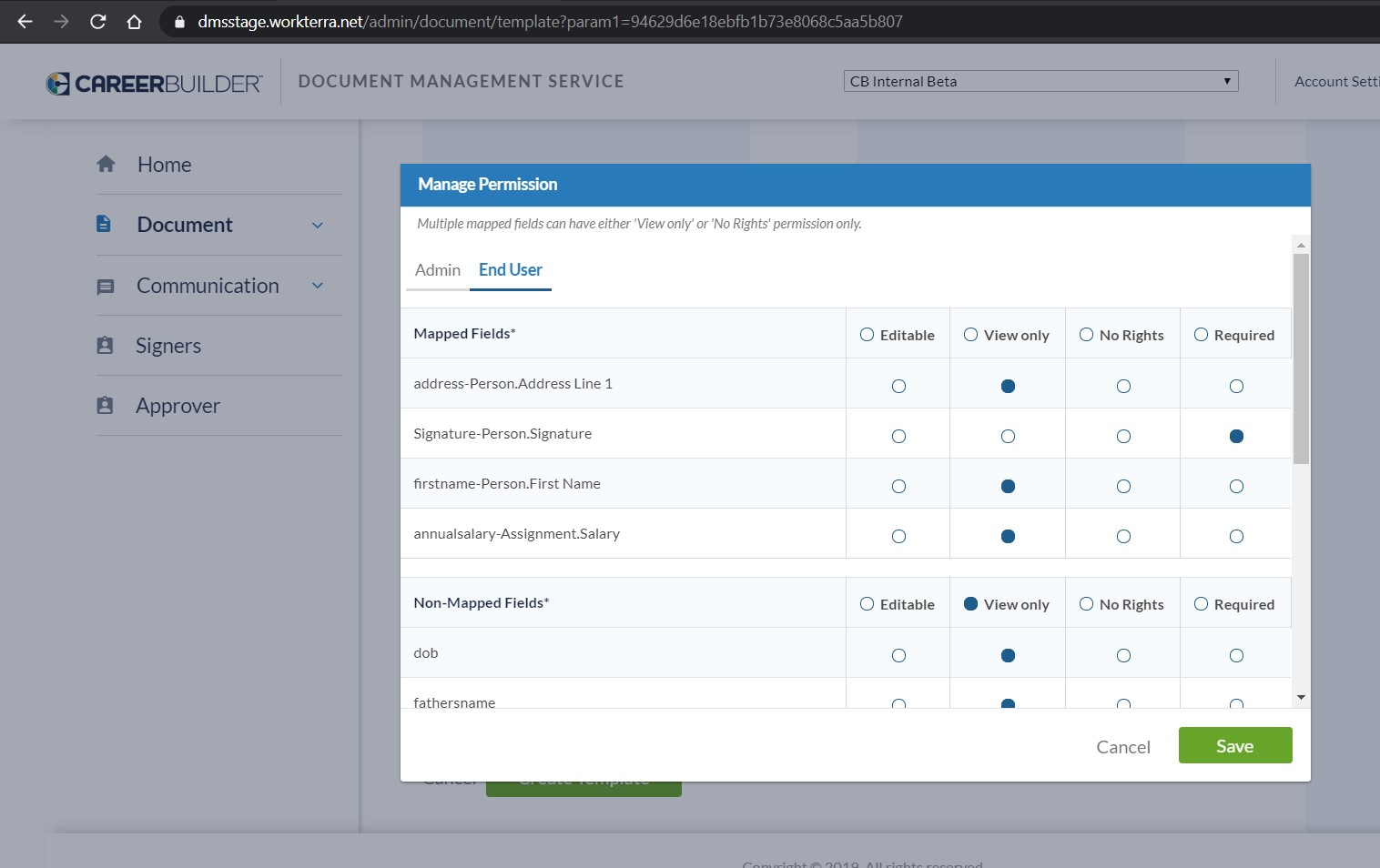The image size is (1380, 868).
Task: Click the browser home icon
Action: pos(134,21)
